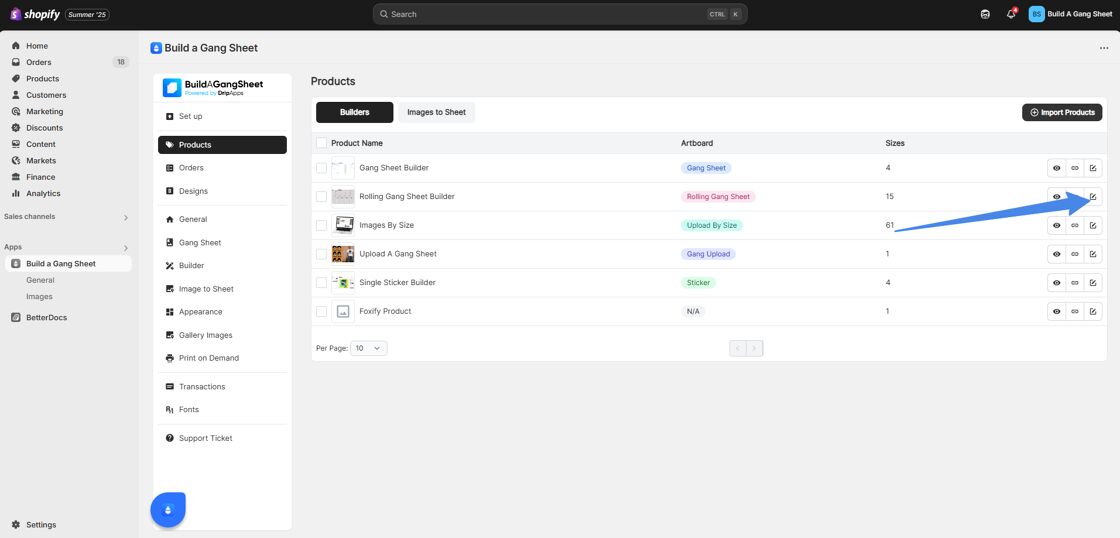The image size is (1120, 538).
Task: Check the Rolling Gang Sheet Builder checkbox
Action: tap(321, 196)
